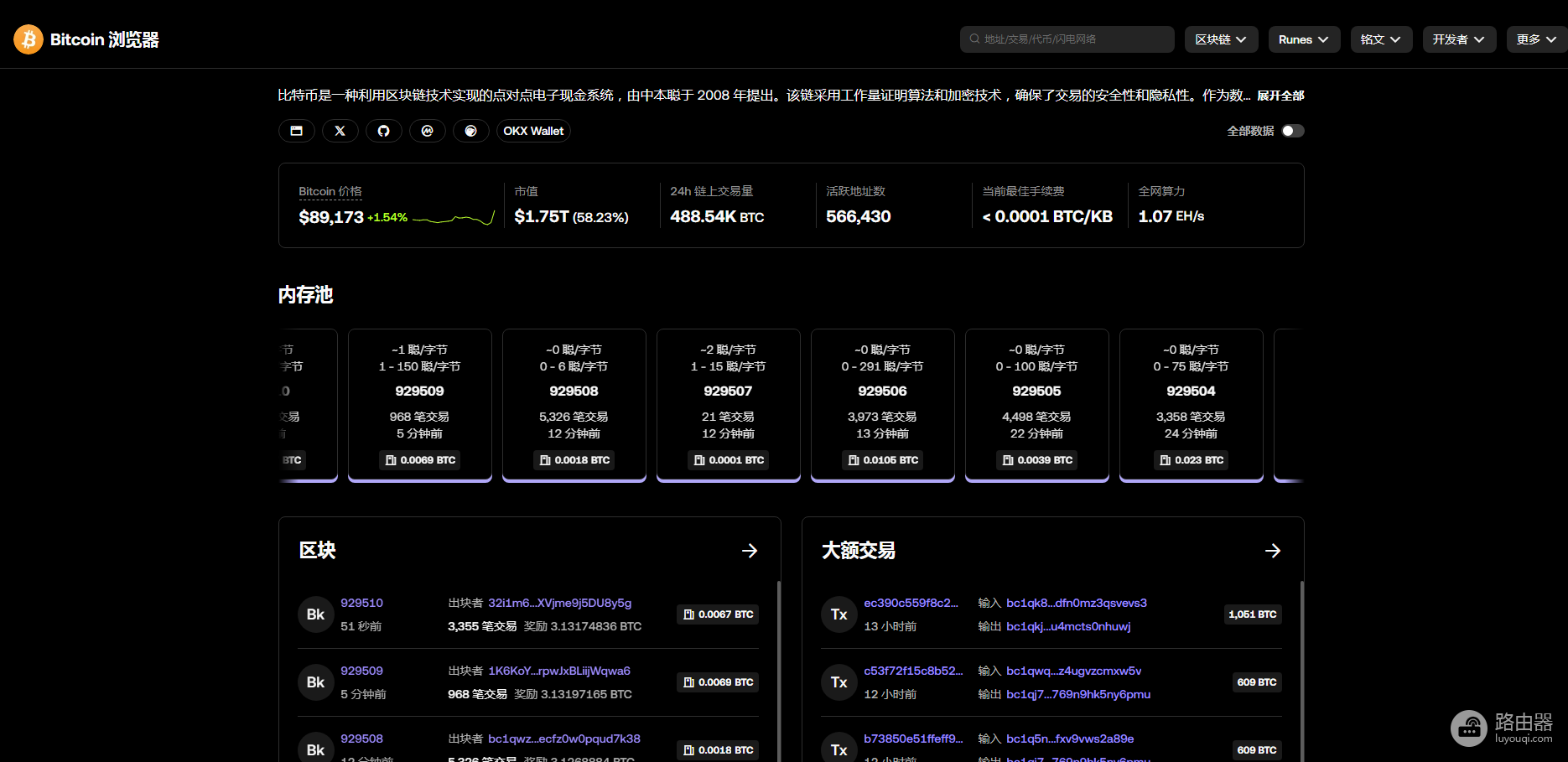Click the 566,430 active addresses value
The image size is (1568, 762).
pyautogui.click(x=859, y=216)
